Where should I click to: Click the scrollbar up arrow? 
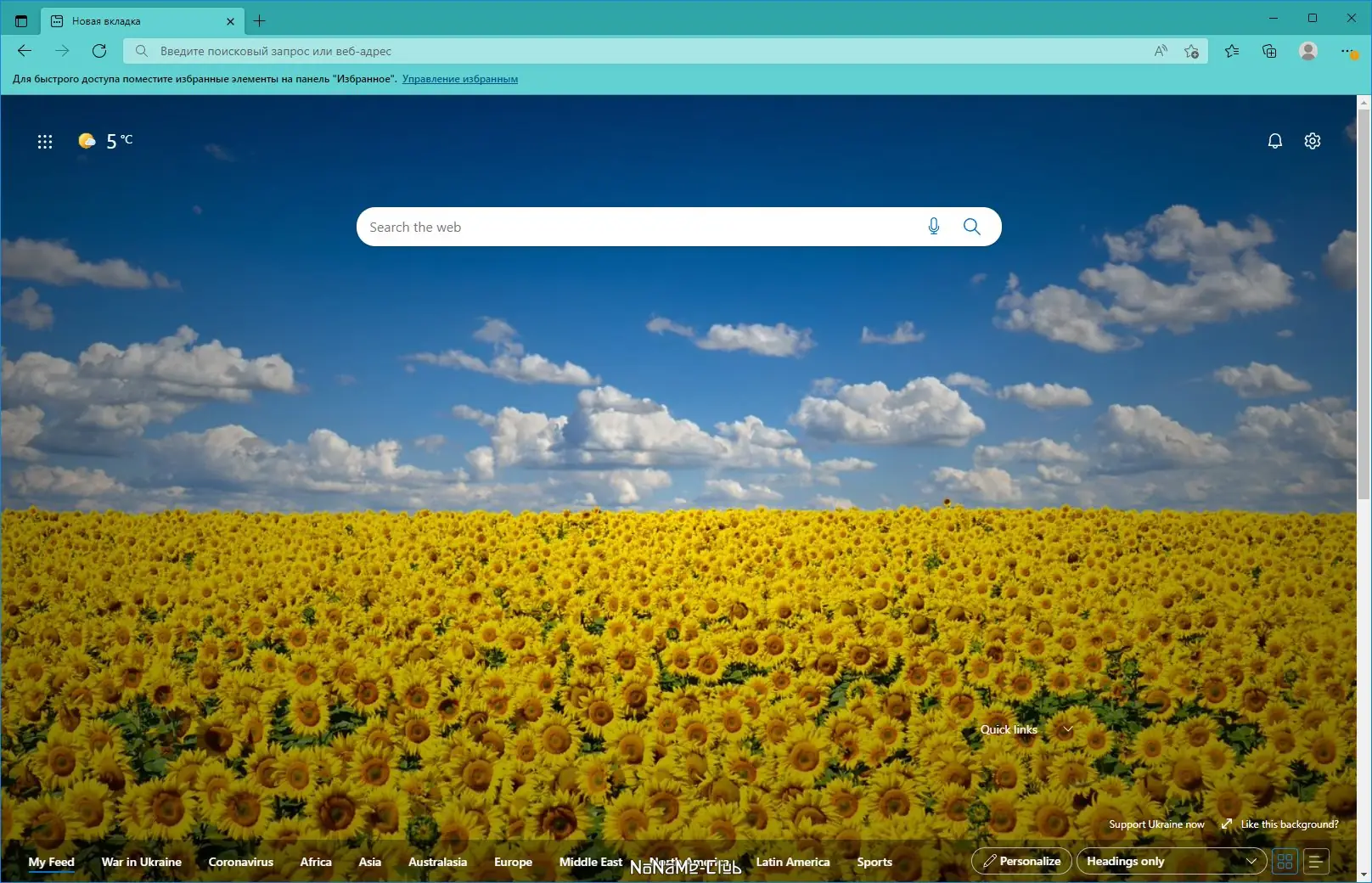1364,102
